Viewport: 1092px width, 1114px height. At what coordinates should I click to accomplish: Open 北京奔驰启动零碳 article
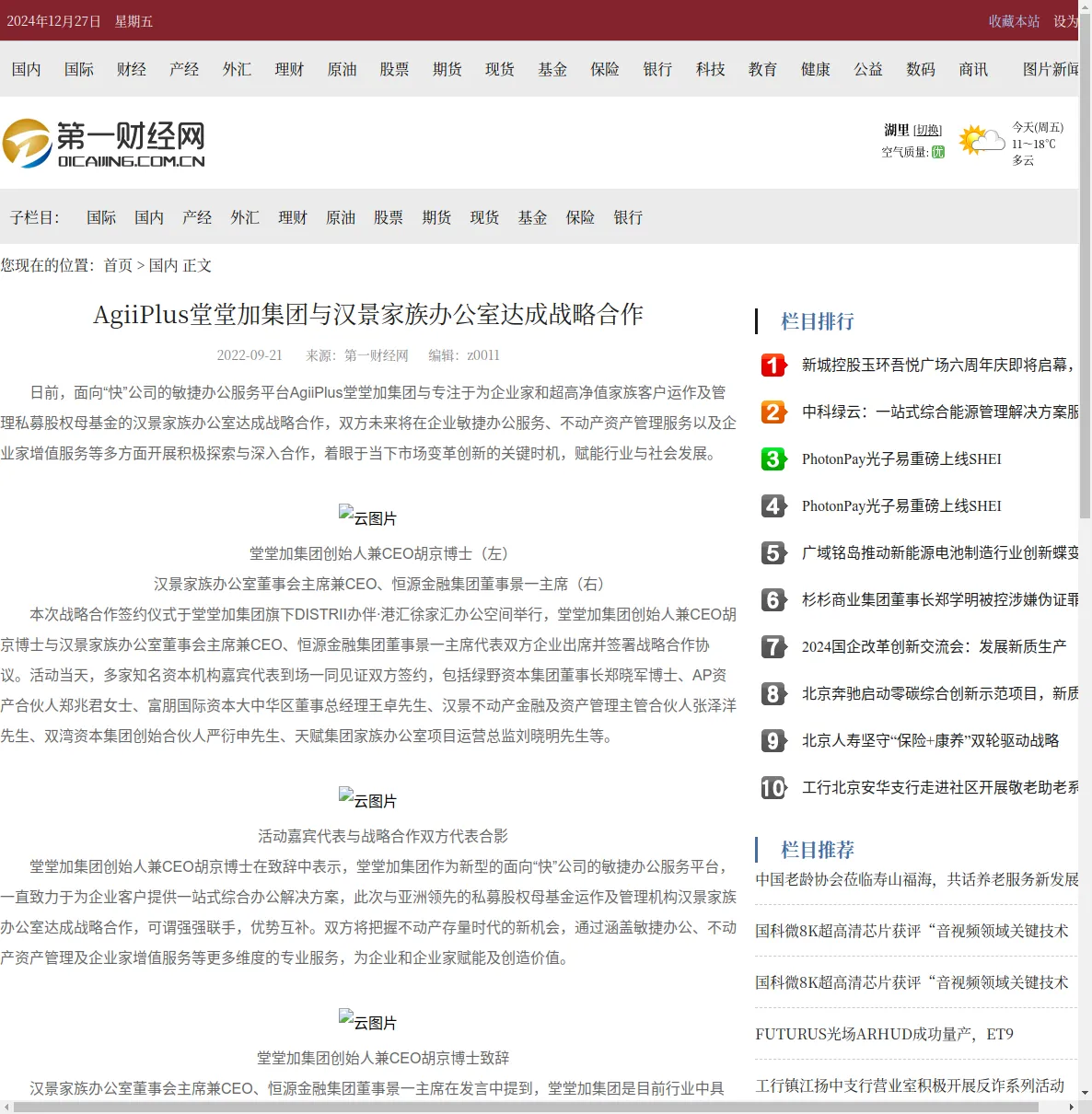pos(939,694)
